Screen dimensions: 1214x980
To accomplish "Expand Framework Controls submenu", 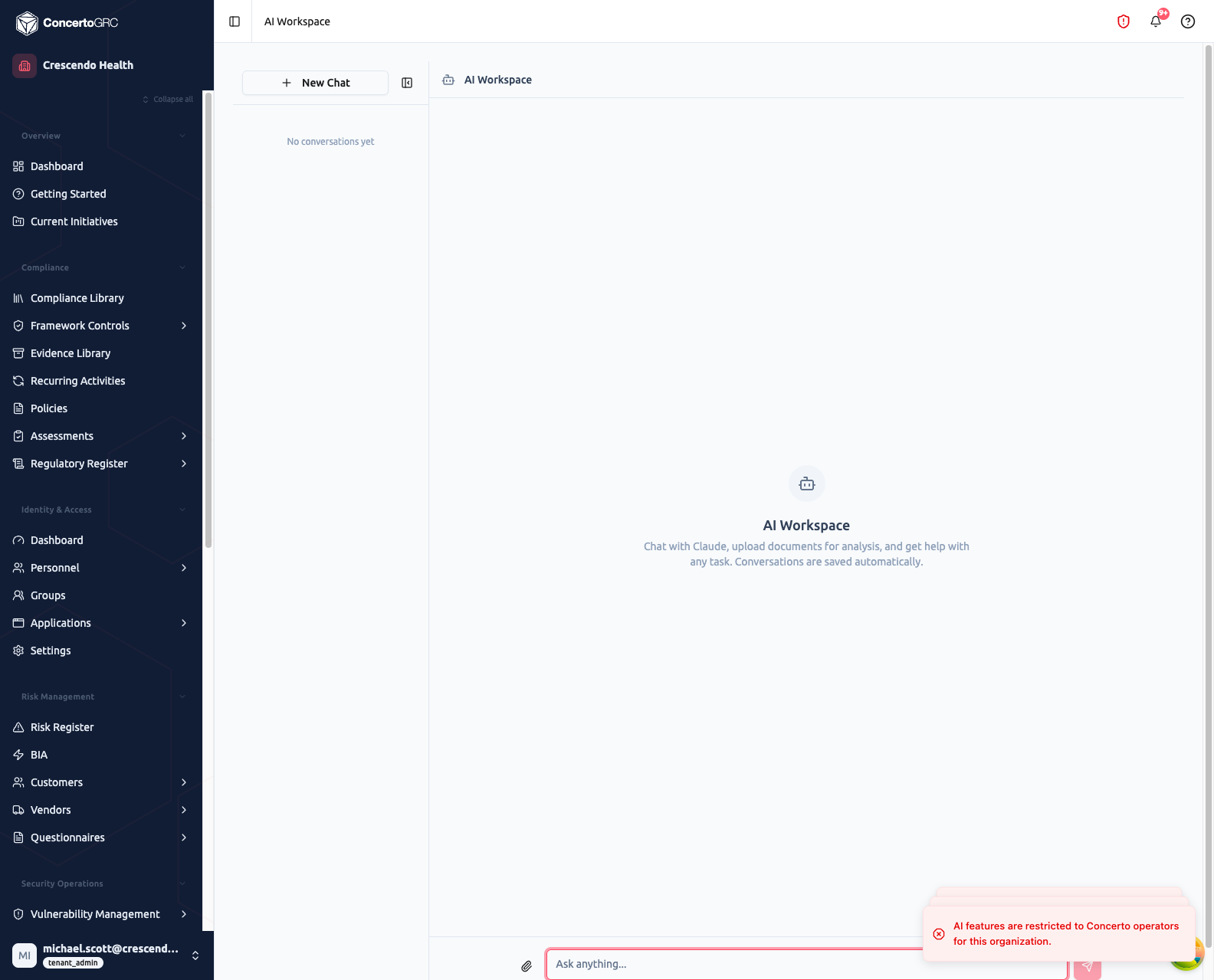I will (184, 326).
